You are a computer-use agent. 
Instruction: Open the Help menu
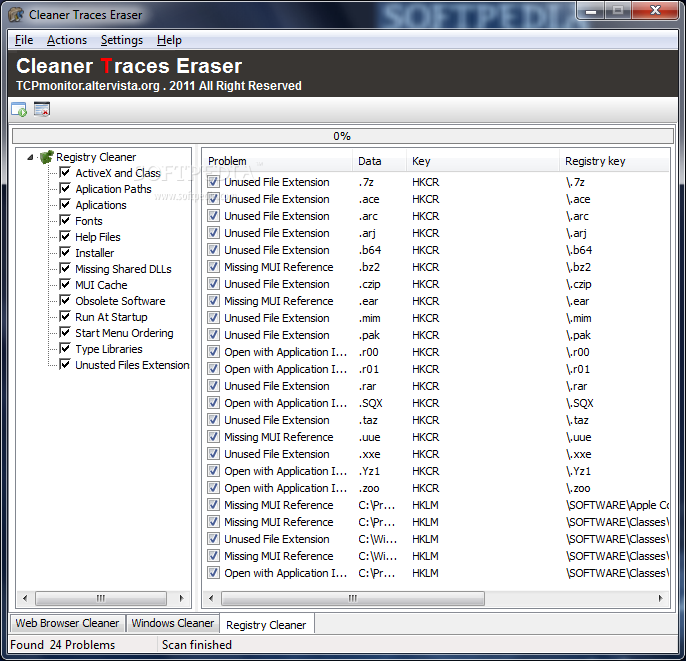(169, 40)
